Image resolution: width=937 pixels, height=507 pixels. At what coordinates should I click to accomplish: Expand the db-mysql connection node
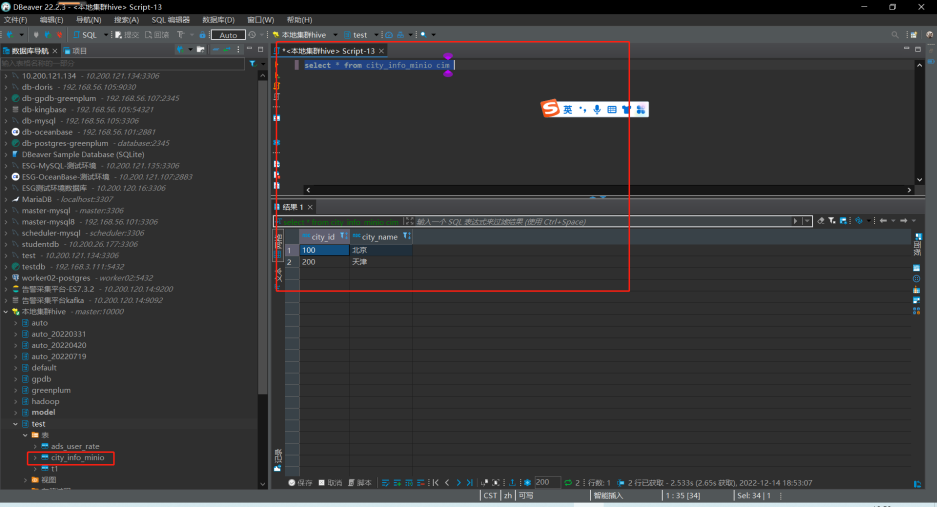[x=6, y=121]
